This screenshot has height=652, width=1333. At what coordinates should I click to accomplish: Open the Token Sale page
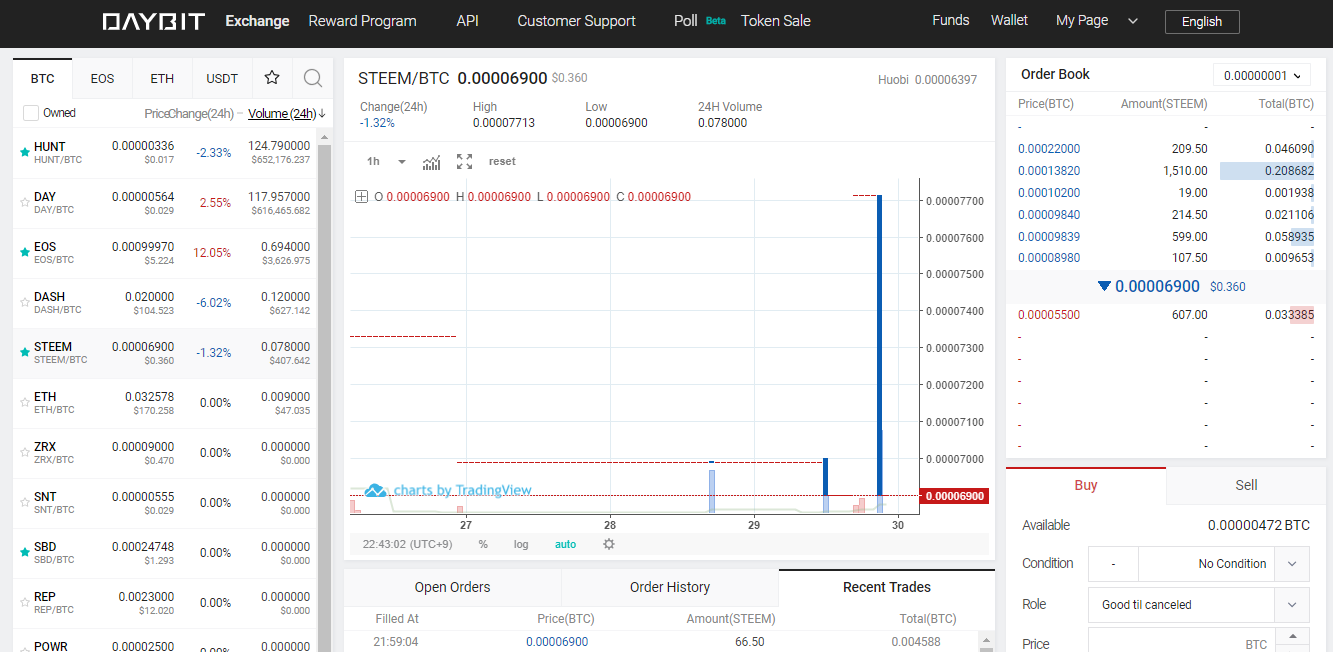click(776, 21)
